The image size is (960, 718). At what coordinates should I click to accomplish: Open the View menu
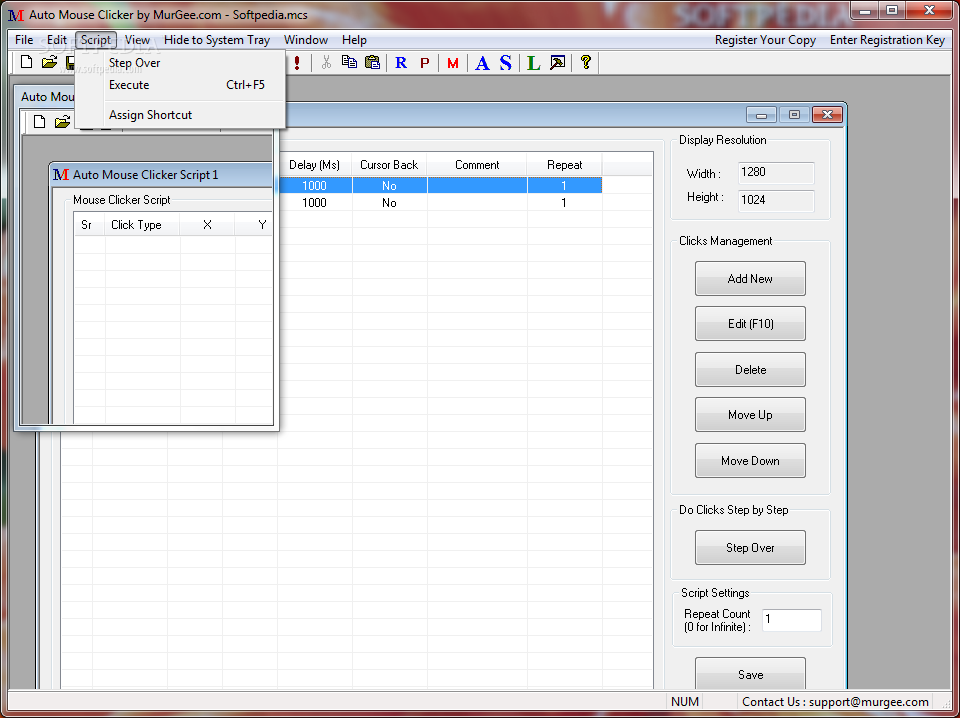tap(137, 40)
